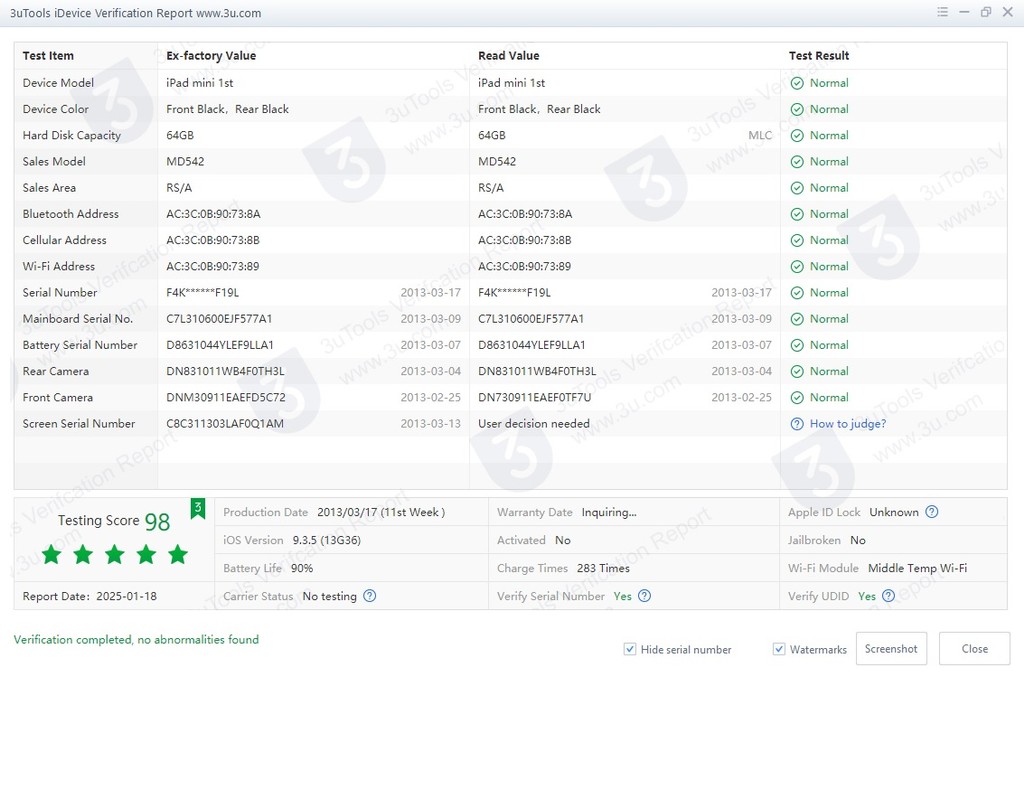Image resolution: width=1024 pixels, height=810 pixels.
Task: Select the iOS Version value 9.3.5 (13G36)
Action: [327, 540]
